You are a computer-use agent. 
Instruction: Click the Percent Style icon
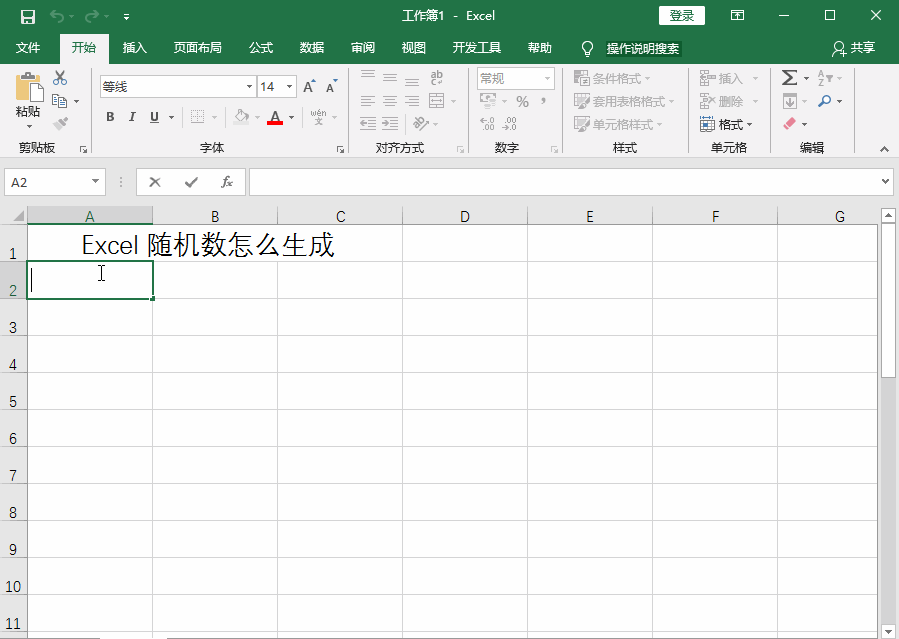tap(522, 101)
